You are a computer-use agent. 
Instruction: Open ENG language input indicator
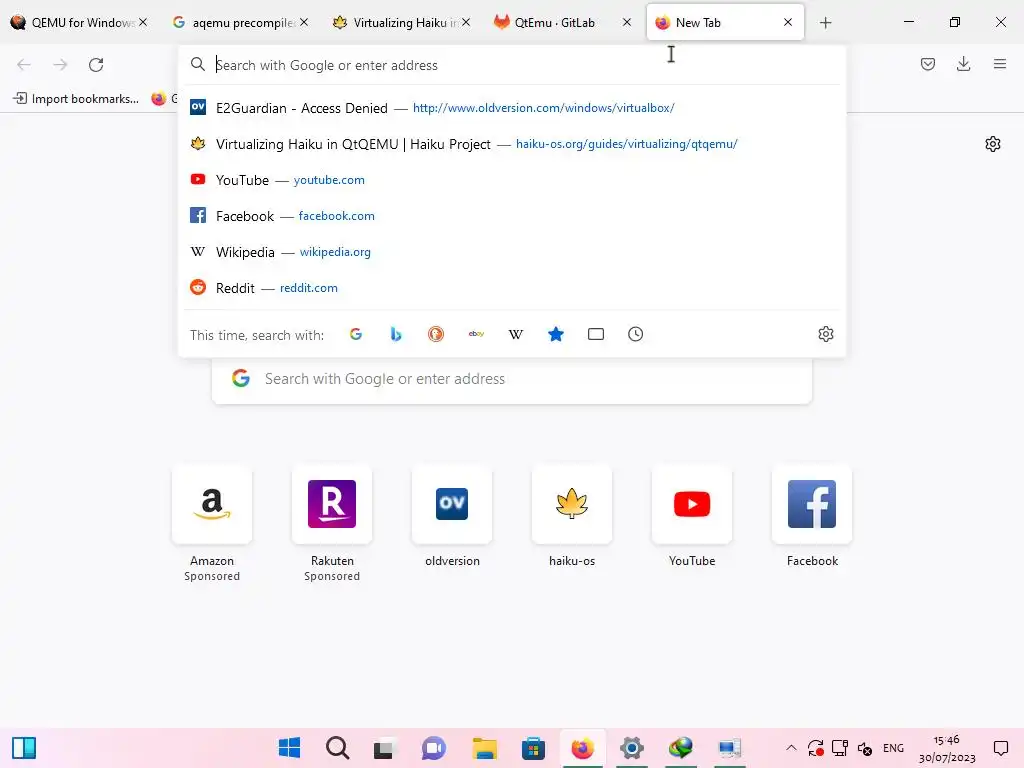click(893, 748)
